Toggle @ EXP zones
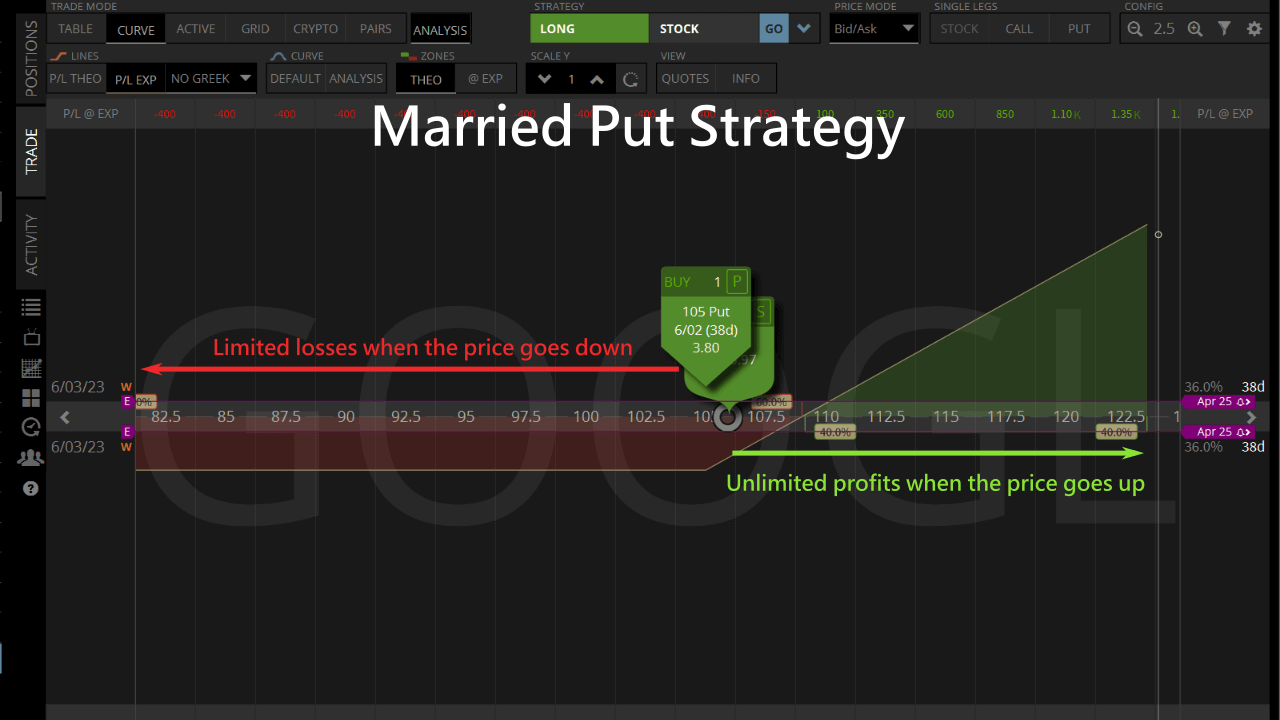The width and height of the screenshot is (1280, 720). point(486,78)
